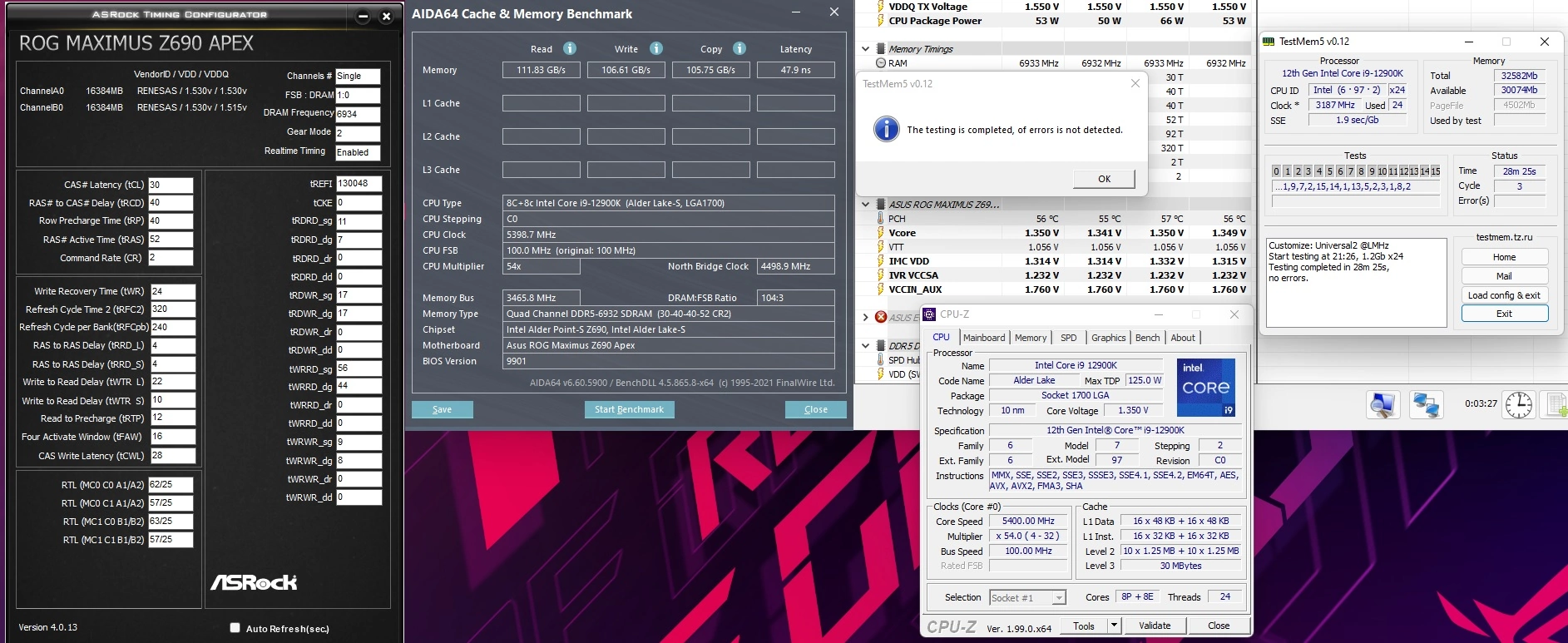Click the info icon next to Read

570,48
